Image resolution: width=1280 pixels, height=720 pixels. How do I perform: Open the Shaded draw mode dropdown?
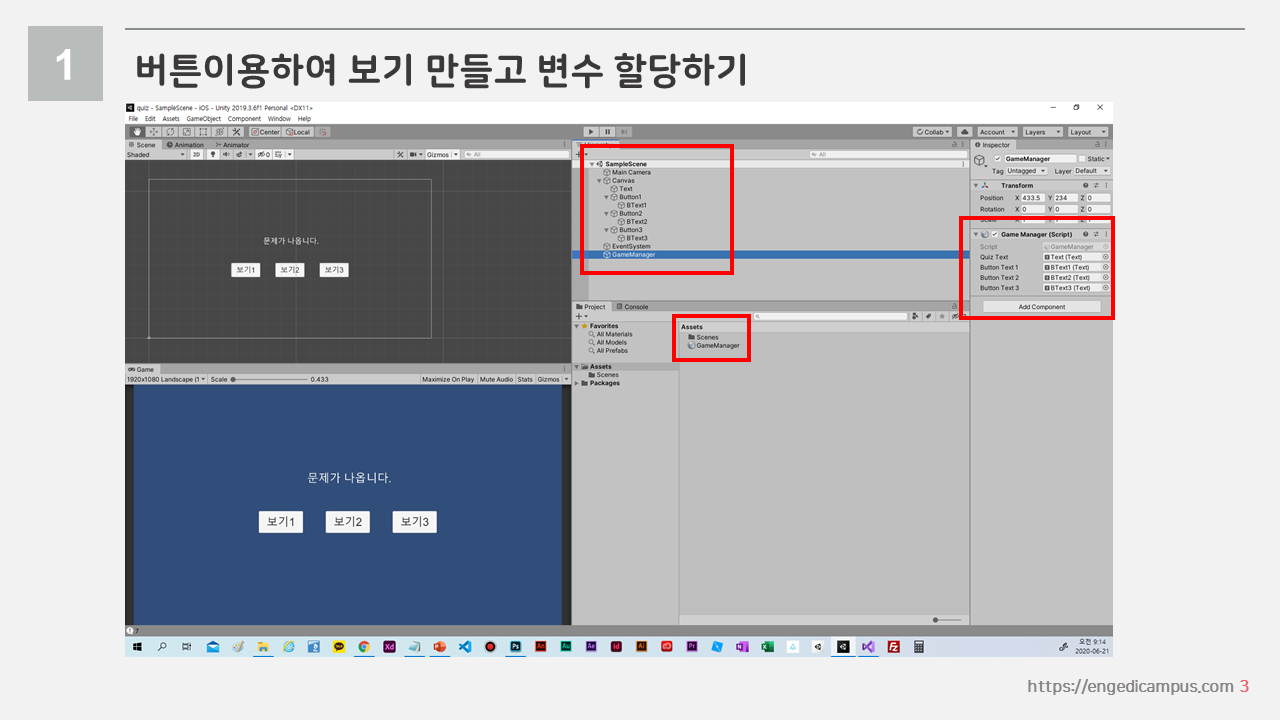tap(156, 155)
